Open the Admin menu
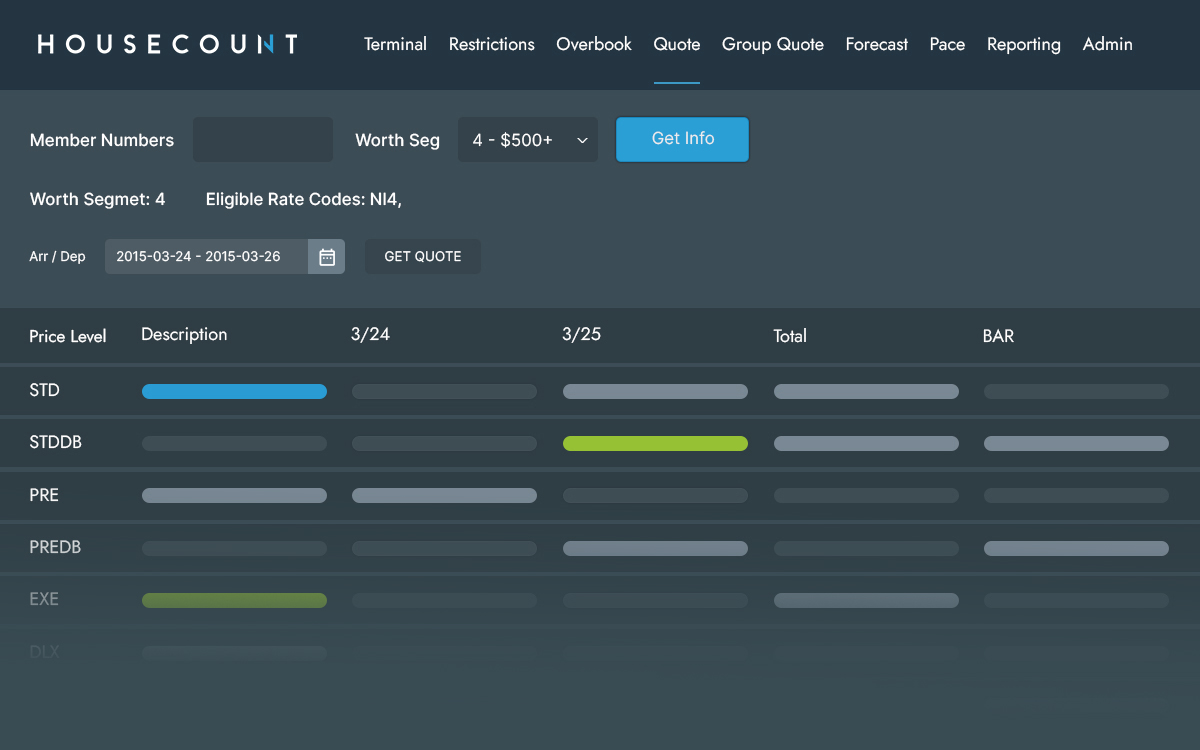1200x750 pixels. (x=1107, y=44)
